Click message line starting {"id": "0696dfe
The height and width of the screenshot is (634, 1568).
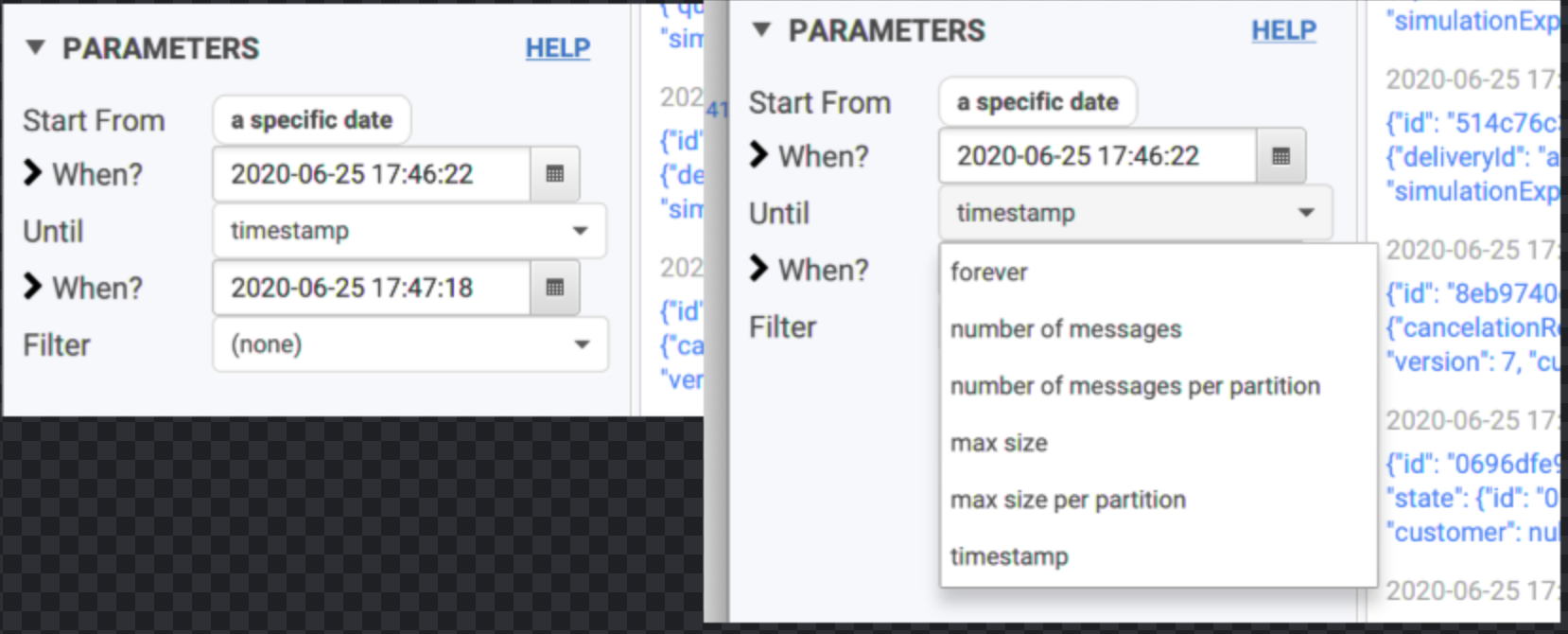[x=1472, y=464]
